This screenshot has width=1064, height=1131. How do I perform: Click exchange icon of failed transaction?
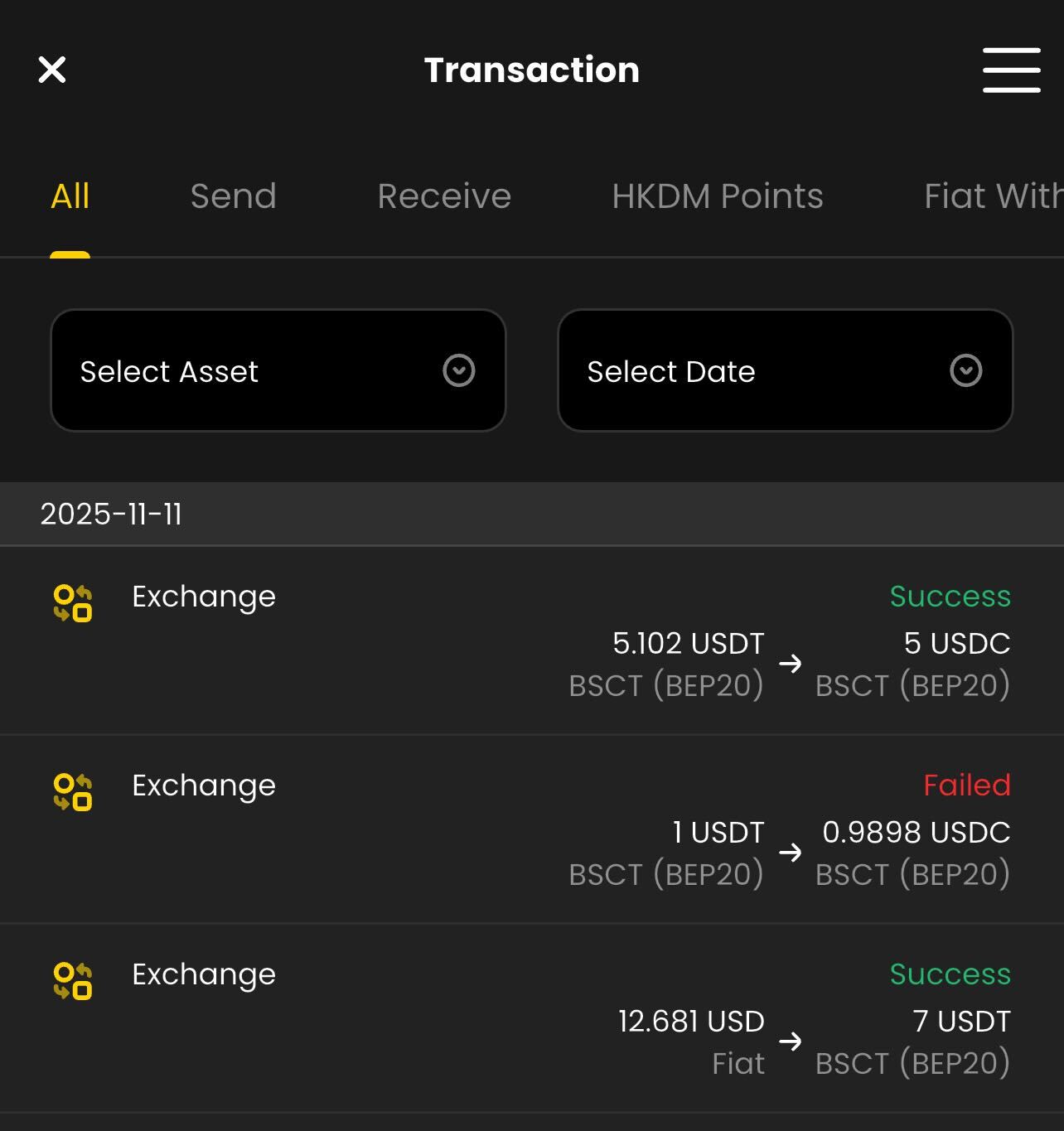(73, 791)
